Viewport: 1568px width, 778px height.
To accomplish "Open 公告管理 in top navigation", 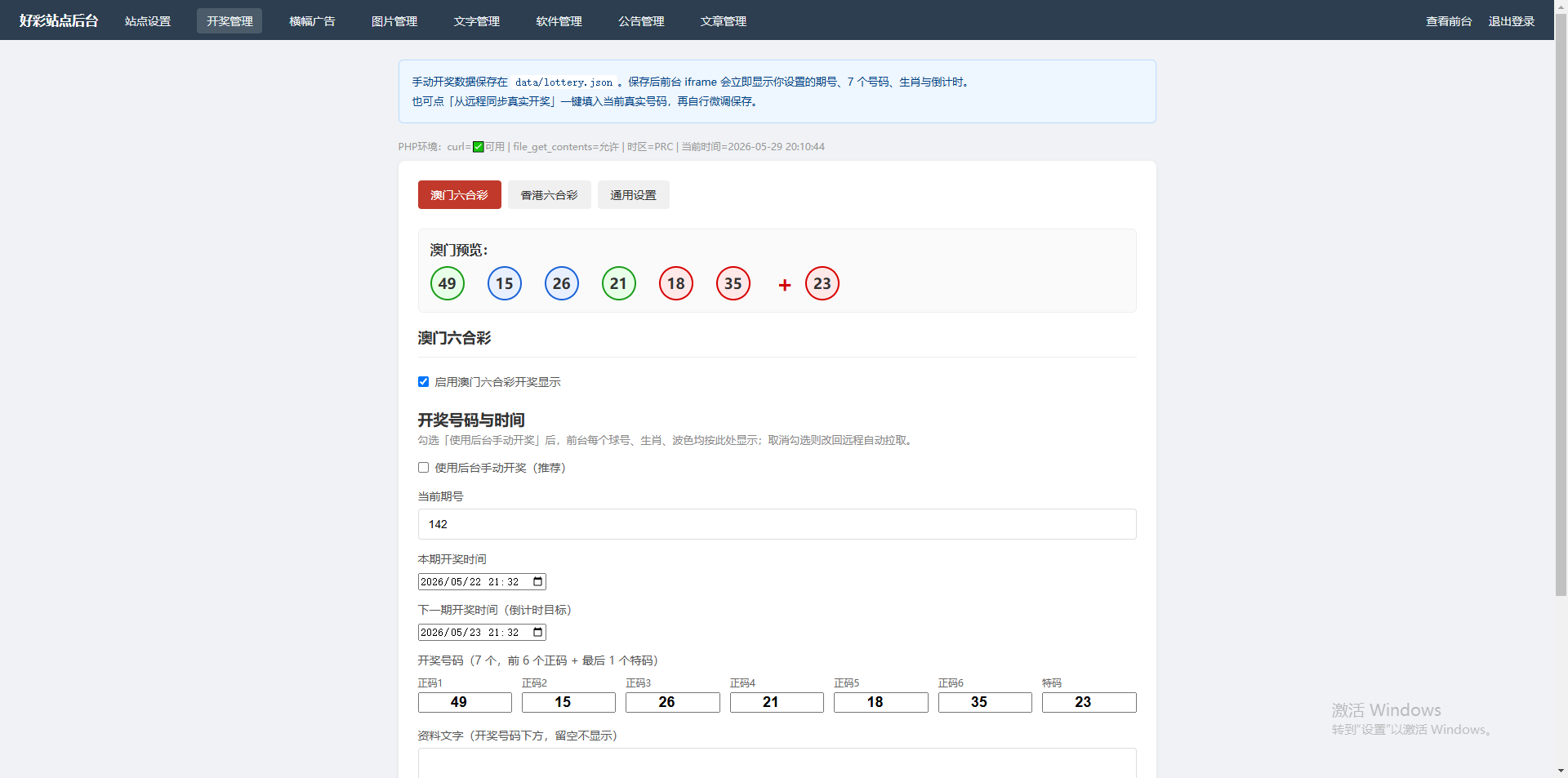I will [x=641, y=21].
